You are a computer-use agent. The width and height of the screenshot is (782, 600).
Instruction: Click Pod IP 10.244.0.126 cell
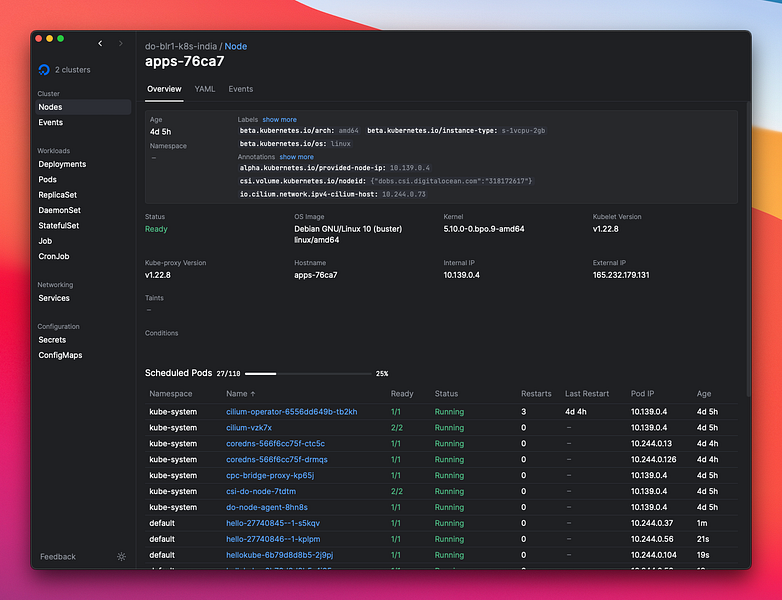click(x=653, y=460)
